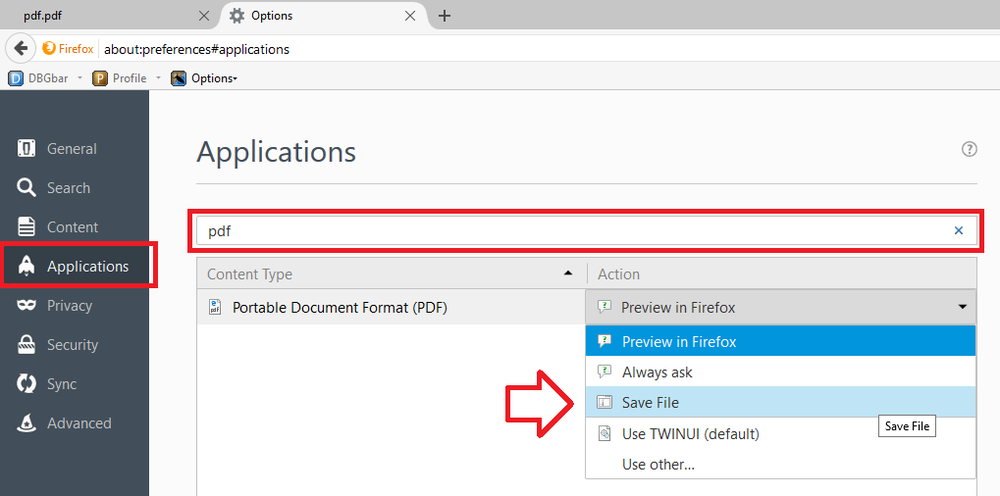This screenshot has height=496, width=1000.
Task: Click the Options tab gear icon
Action: point(237,16)
